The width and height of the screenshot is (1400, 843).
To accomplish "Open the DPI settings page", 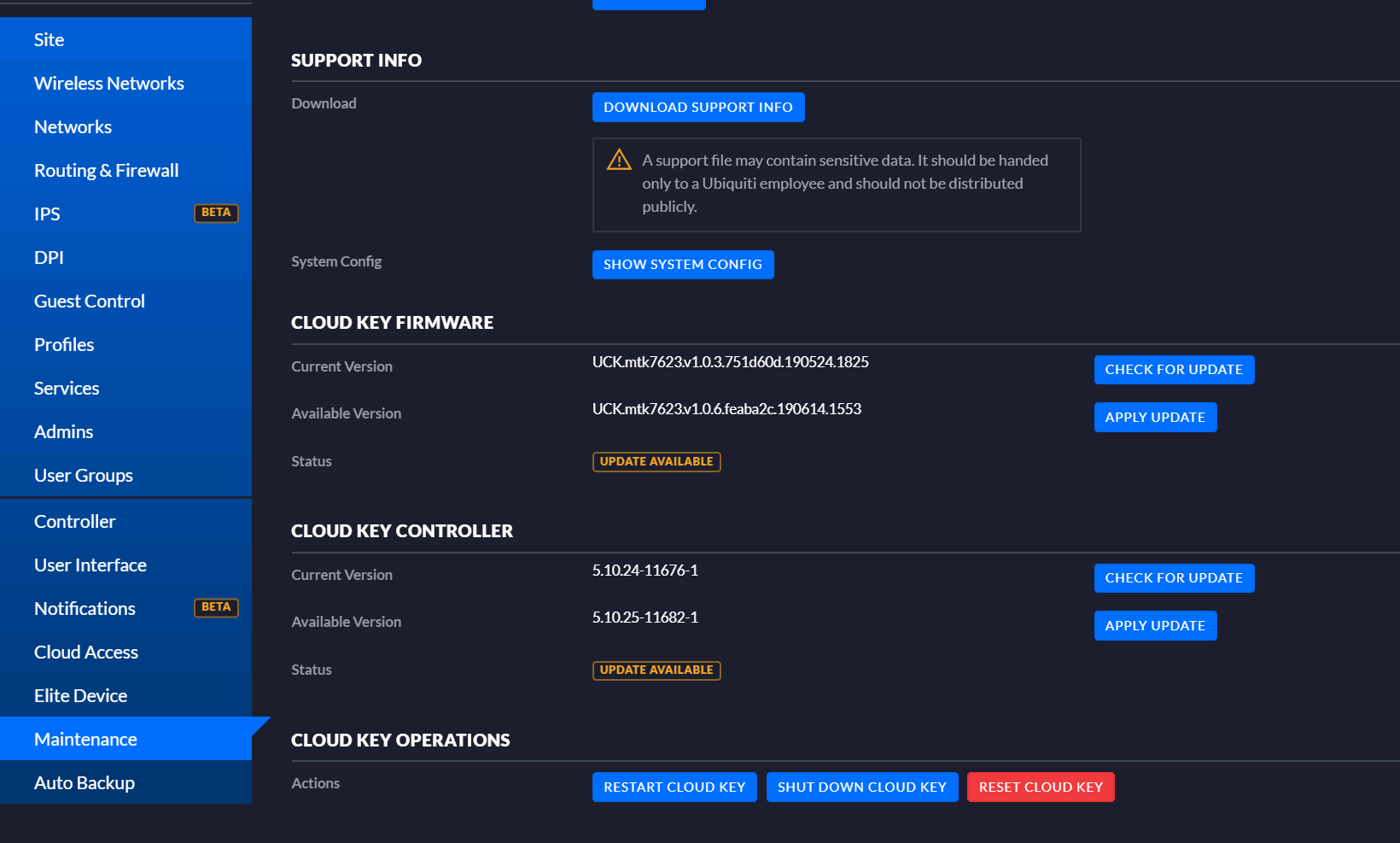I will coord(49,258).
